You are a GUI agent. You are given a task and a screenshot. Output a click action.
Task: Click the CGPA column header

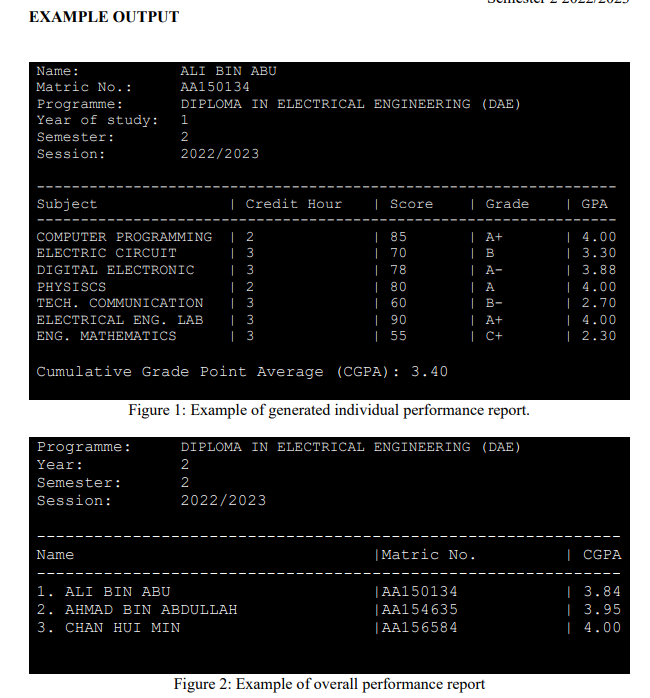(602, 555)
